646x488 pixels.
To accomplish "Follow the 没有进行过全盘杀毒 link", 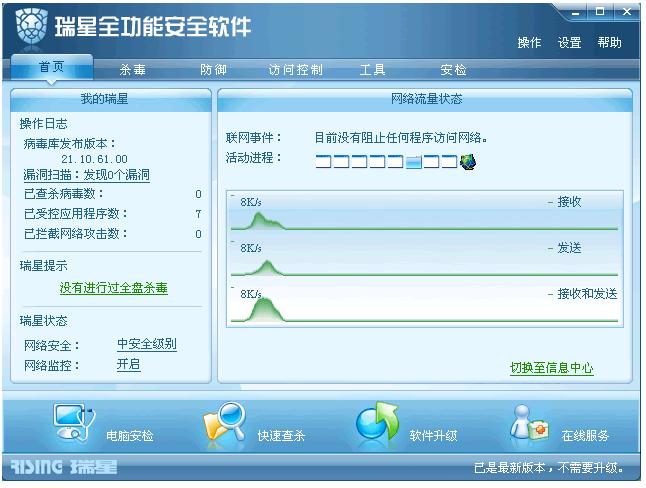I will [x=114, y=288].
